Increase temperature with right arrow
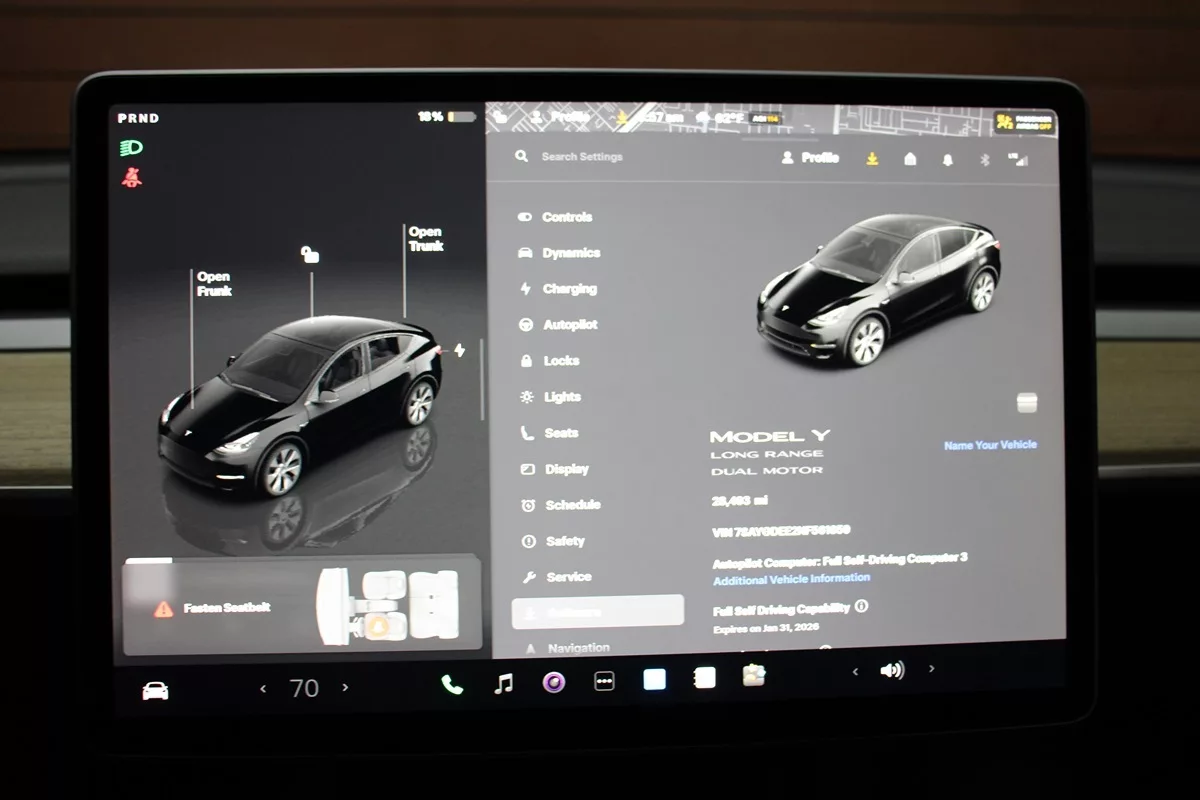This screenshot has height=800, width=1200. [346, 687]
